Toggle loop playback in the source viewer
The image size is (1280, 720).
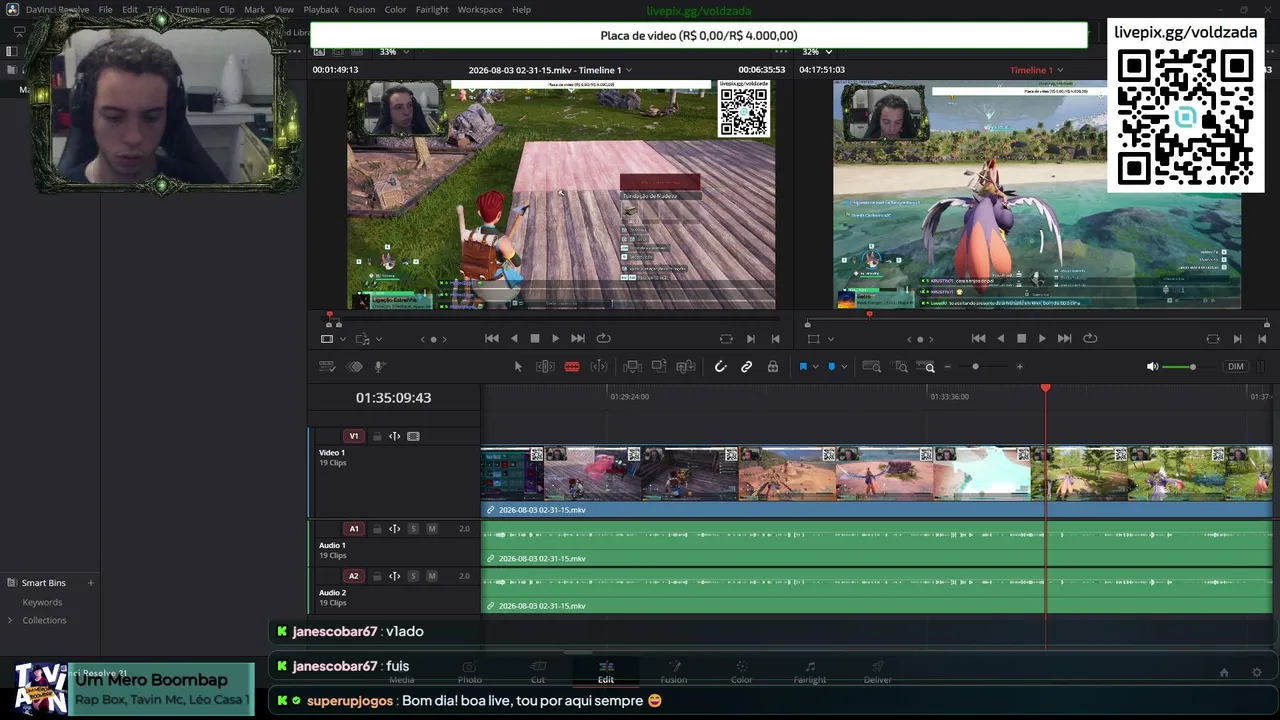(603, 339)
